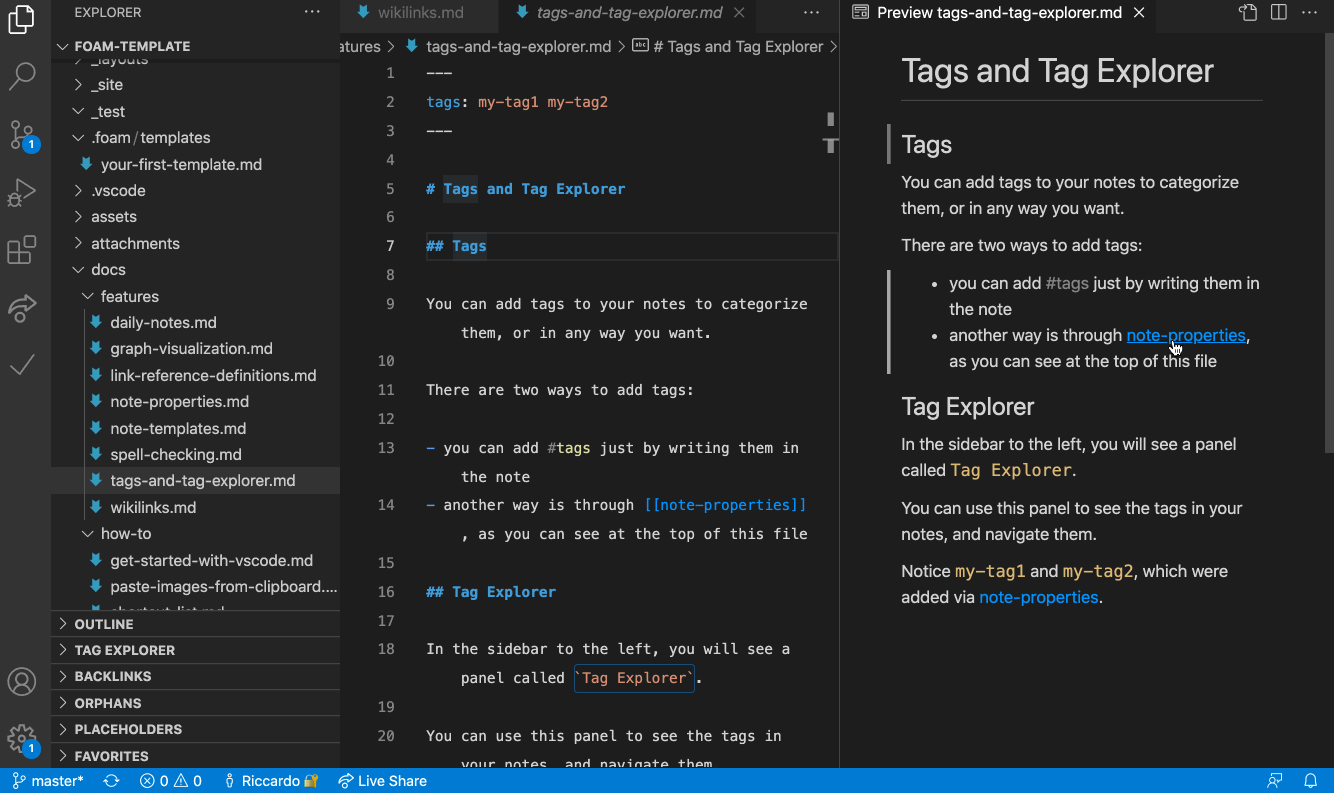Follow the note-properties link in the preview
This screenshot has height=793, width=1334.
[x=1185, y=335]
